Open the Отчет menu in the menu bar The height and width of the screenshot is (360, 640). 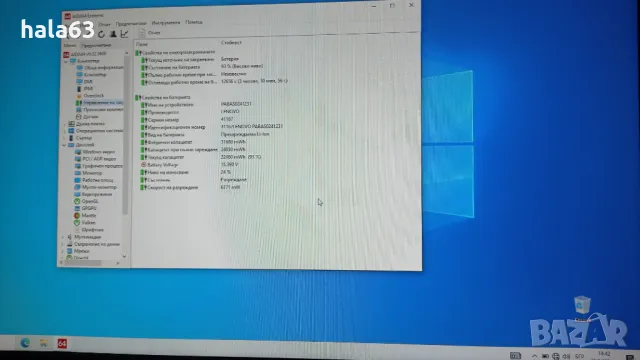tap(104, 24)
